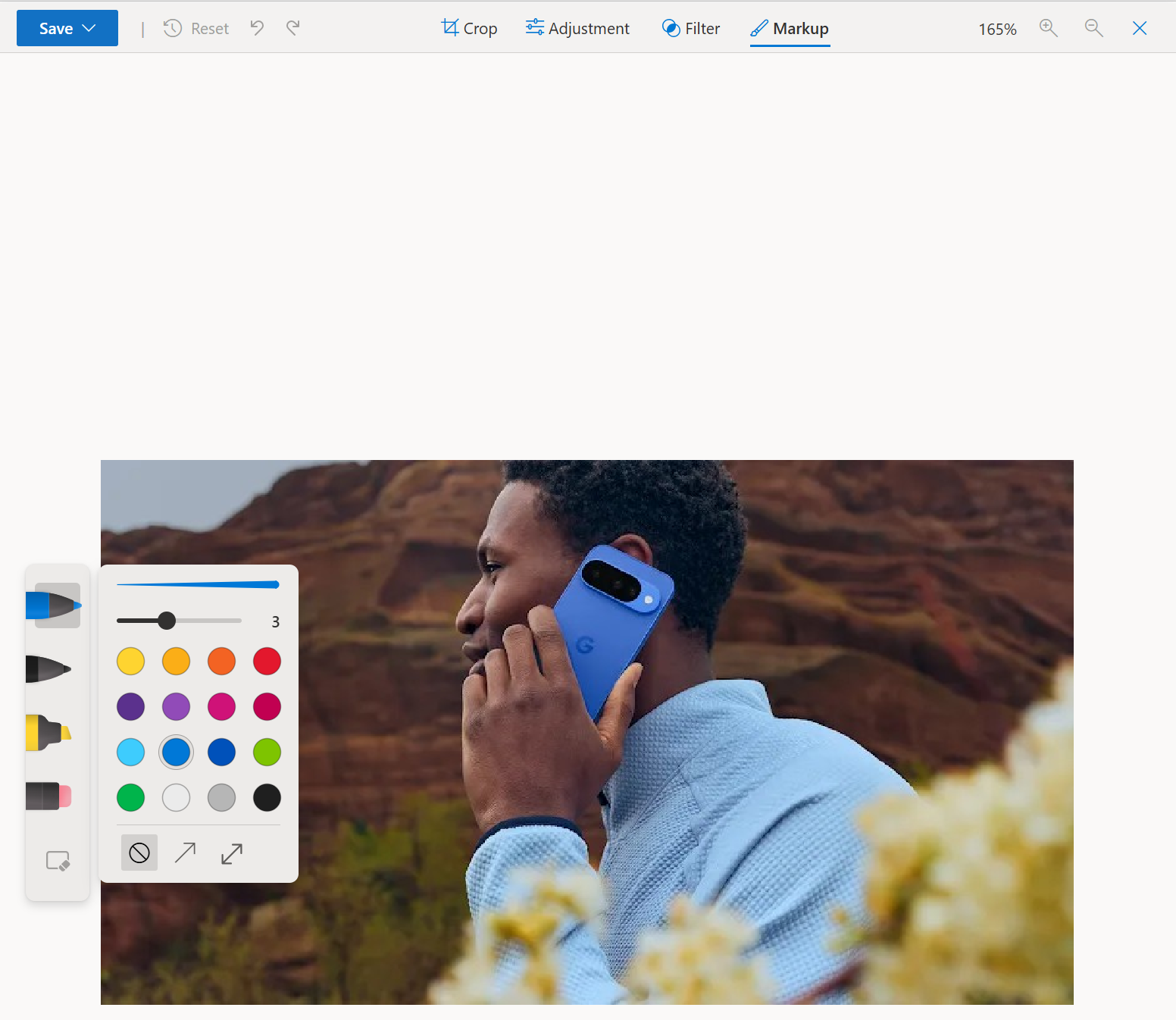Viewport: 1176px width, 1020px height.
Task: Switch to the Filter tab
Action: click(x=691, y=28)
